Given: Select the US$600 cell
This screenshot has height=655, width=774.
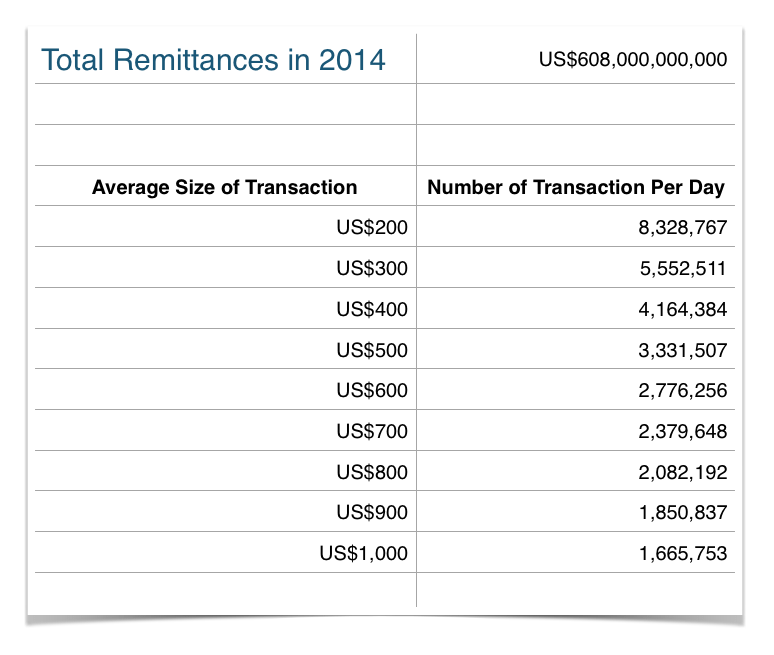Looking at the screenshot, I should tap(372, 391).
